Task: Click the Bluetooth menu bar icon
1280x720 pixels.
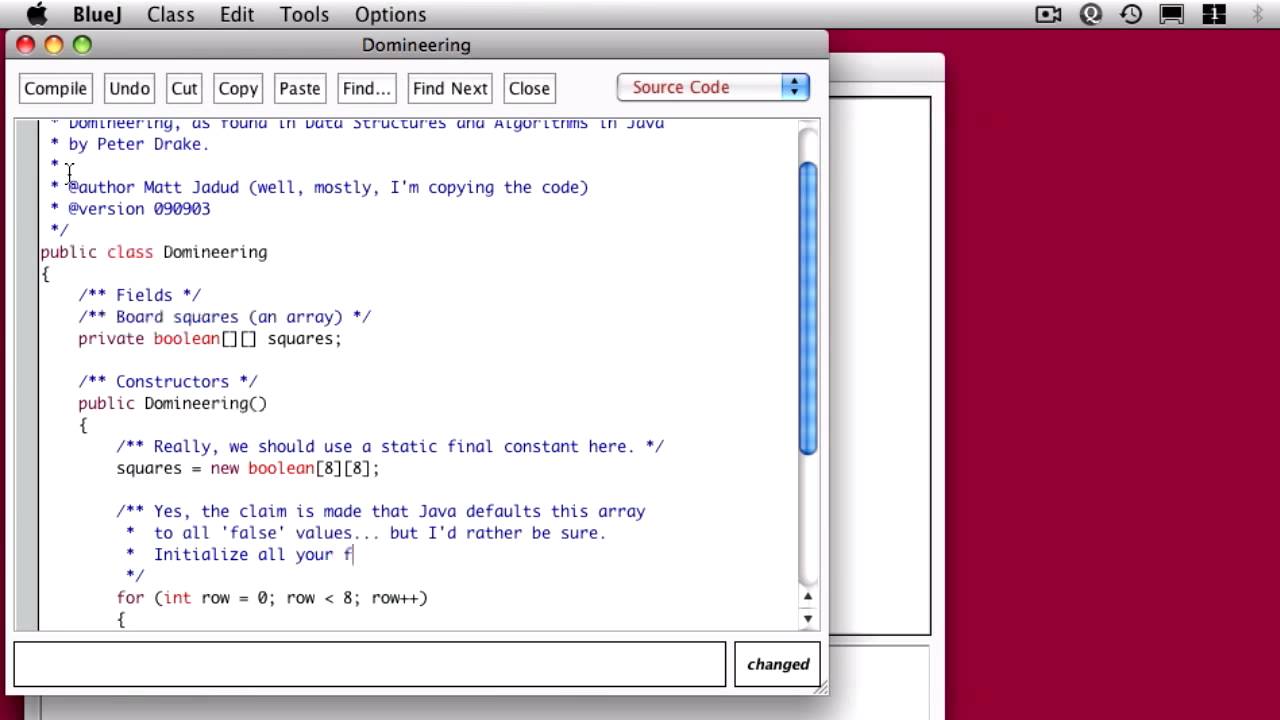Action: pos(1258,14)
